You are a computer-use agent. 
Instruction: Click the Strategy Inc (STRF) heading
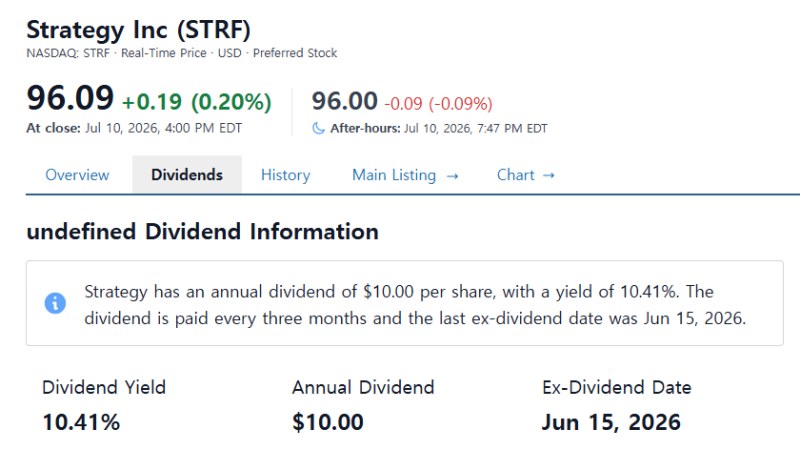pos(138,30)
